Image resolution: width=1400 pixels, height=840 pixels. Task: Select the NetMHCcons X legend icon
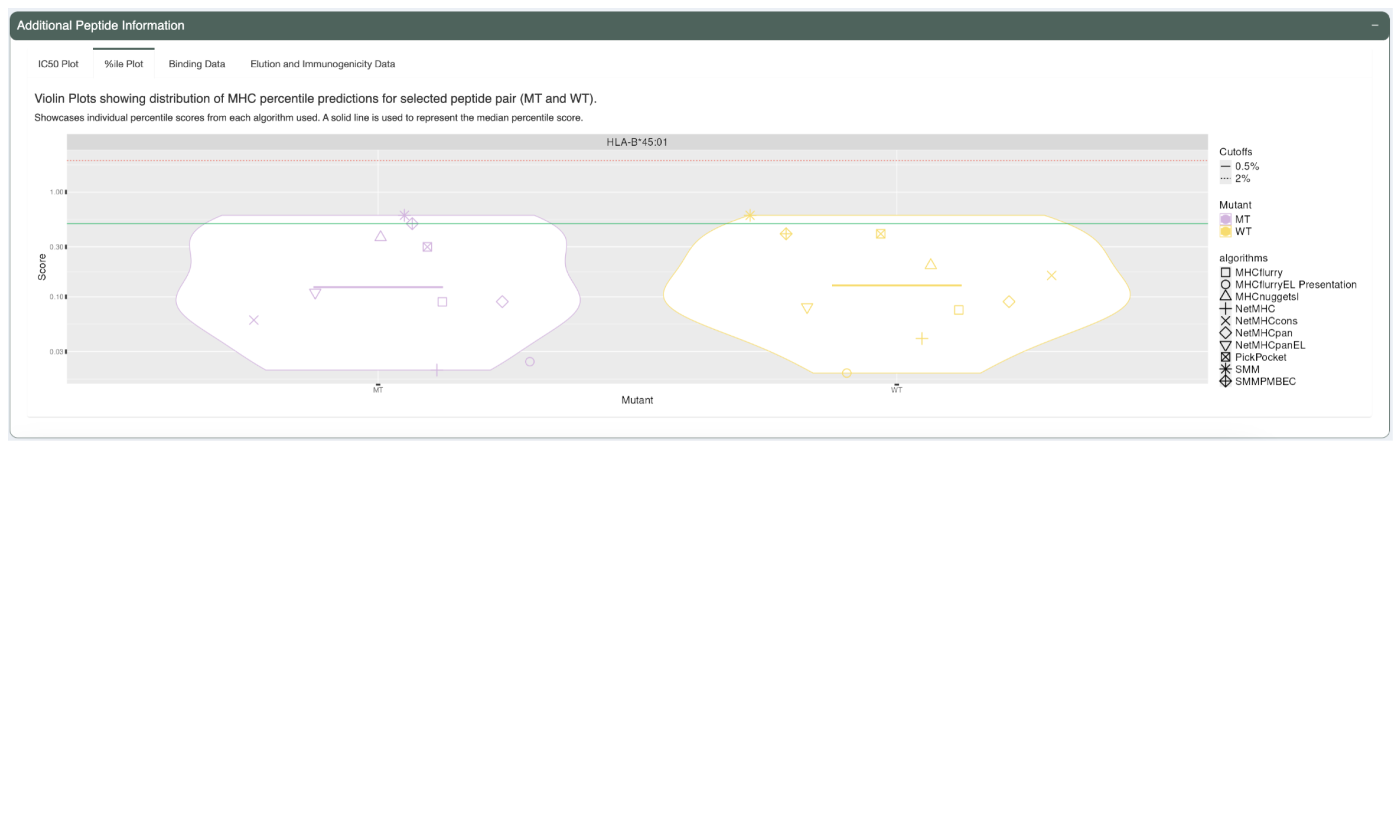click(x=1226, y=320)
